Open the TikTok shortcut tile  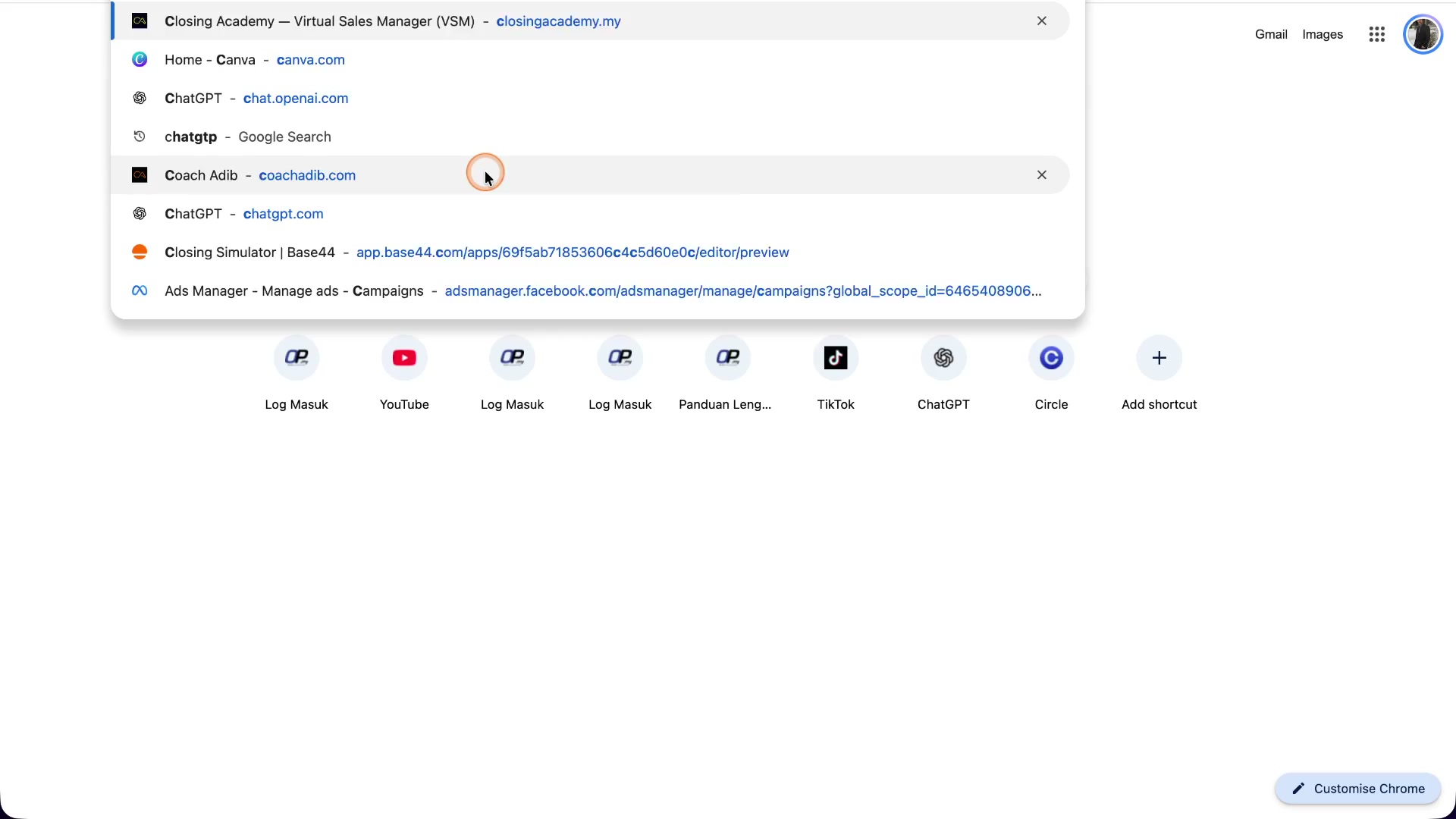(836, 373)
